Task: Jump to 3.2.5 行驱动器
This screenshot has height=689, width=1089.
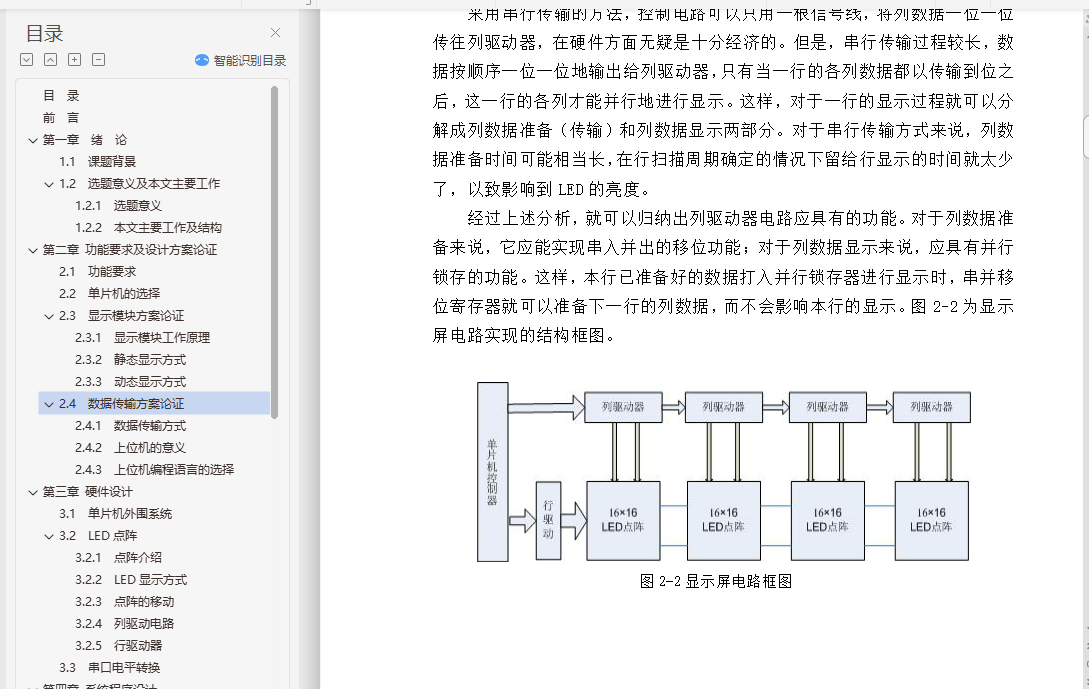Action: 118,646
